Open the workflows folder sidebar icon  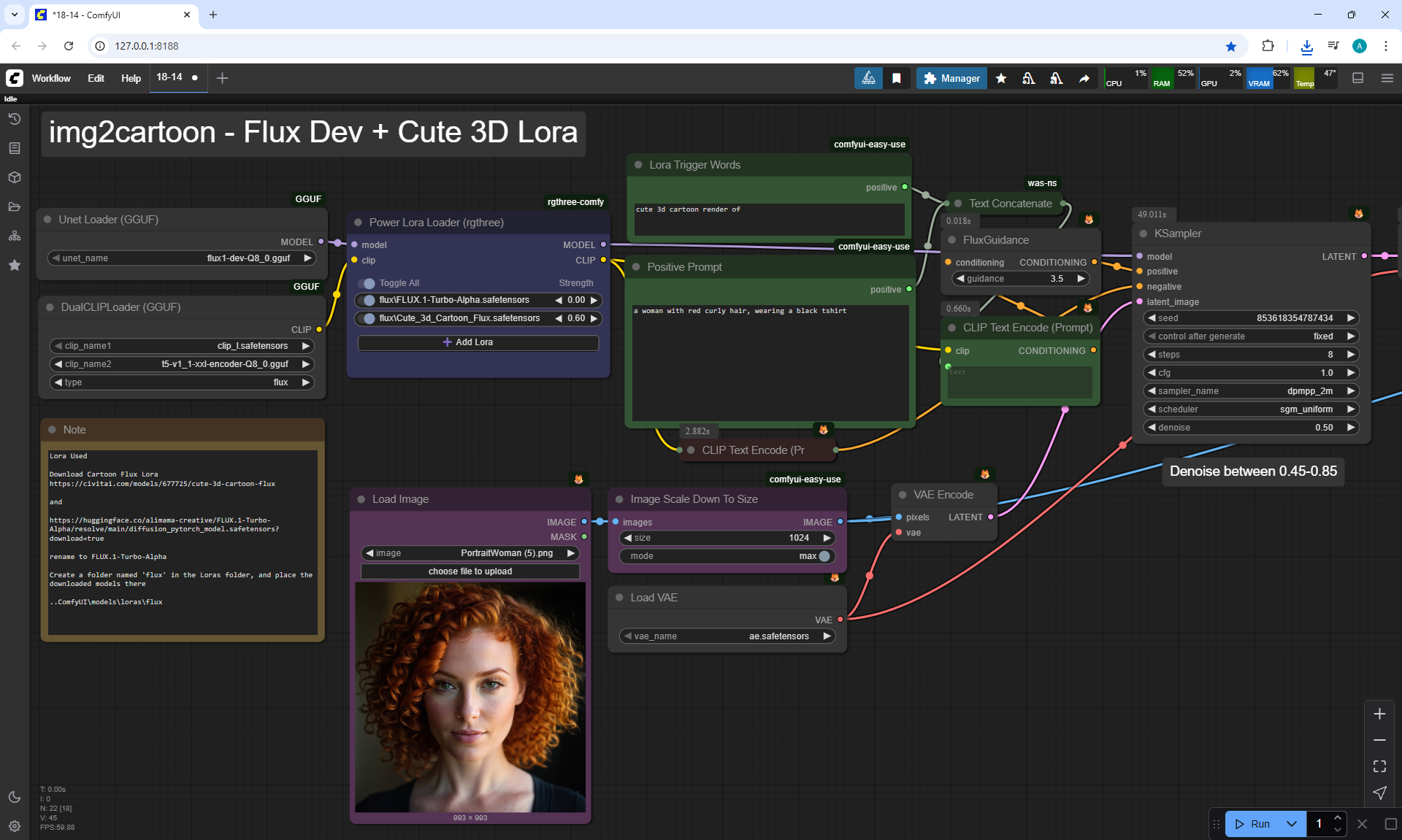pyautogui.click(x=15, y=207)
